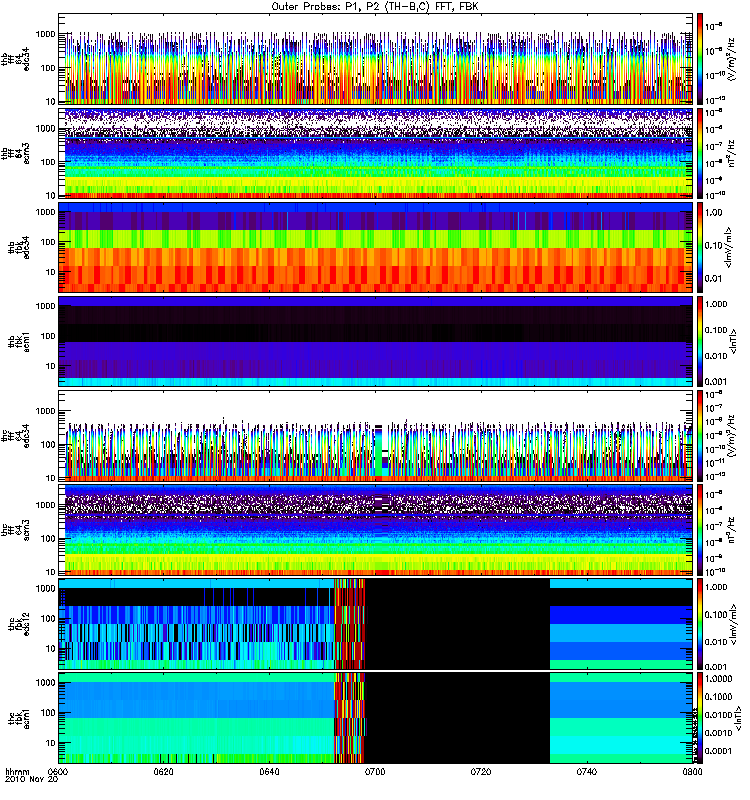Click the color bar of thb fff edc34 panel
Screen dimensions: 750x800
tap(700, 59)
